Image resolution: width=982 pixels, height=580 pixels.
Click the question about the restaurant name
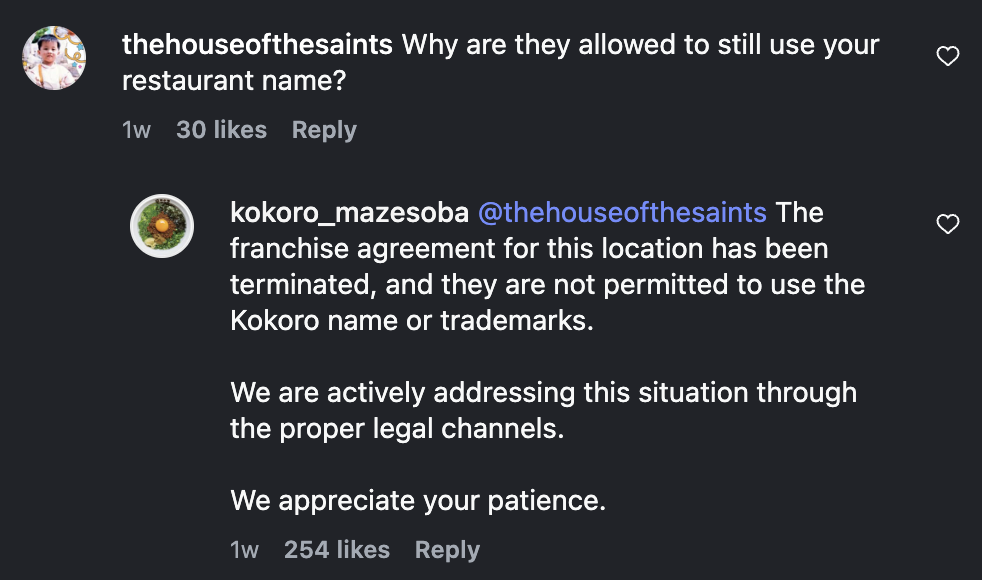640,45
